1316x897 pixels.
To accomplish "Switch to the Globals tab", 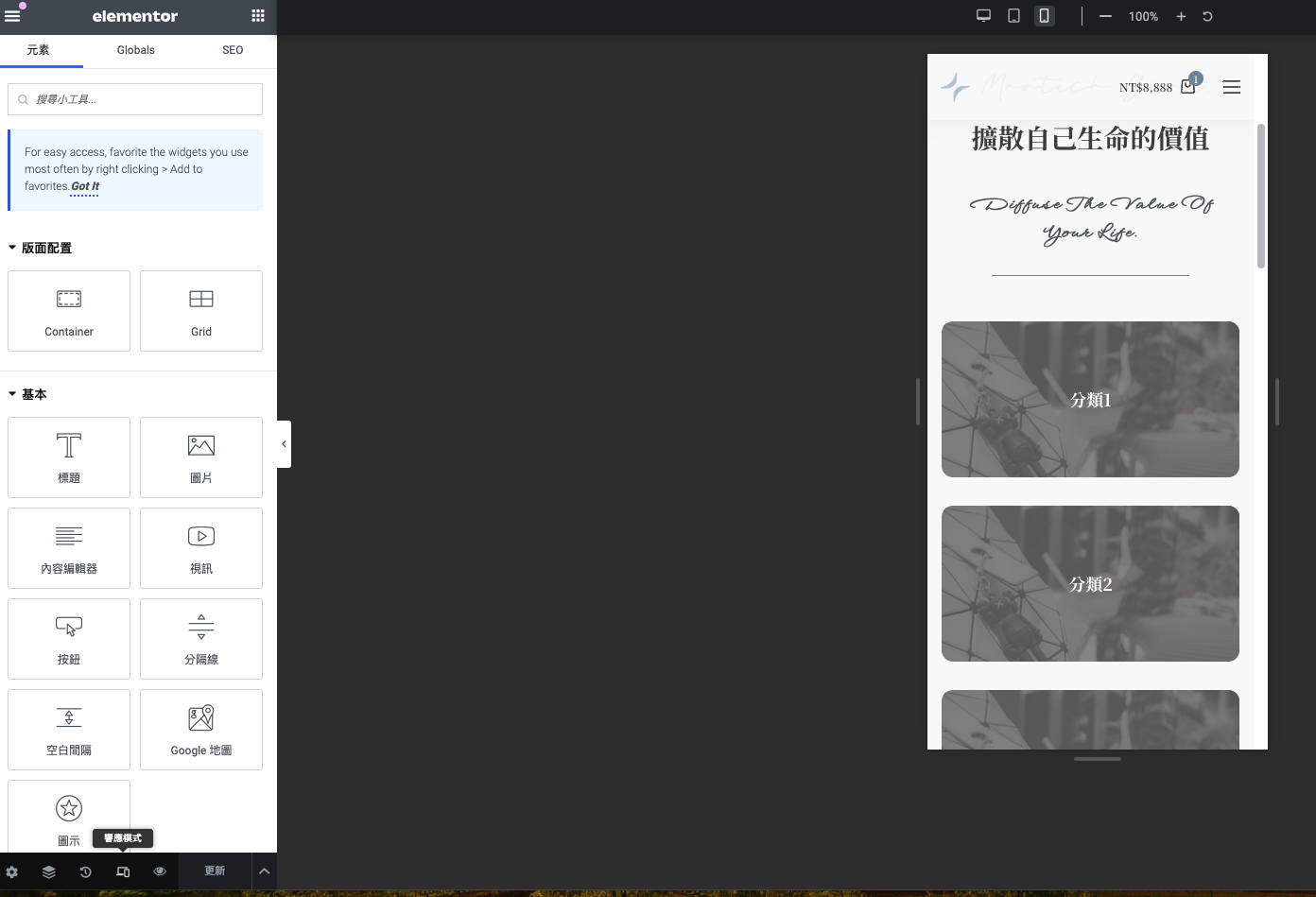I will (x=136, y=50).
